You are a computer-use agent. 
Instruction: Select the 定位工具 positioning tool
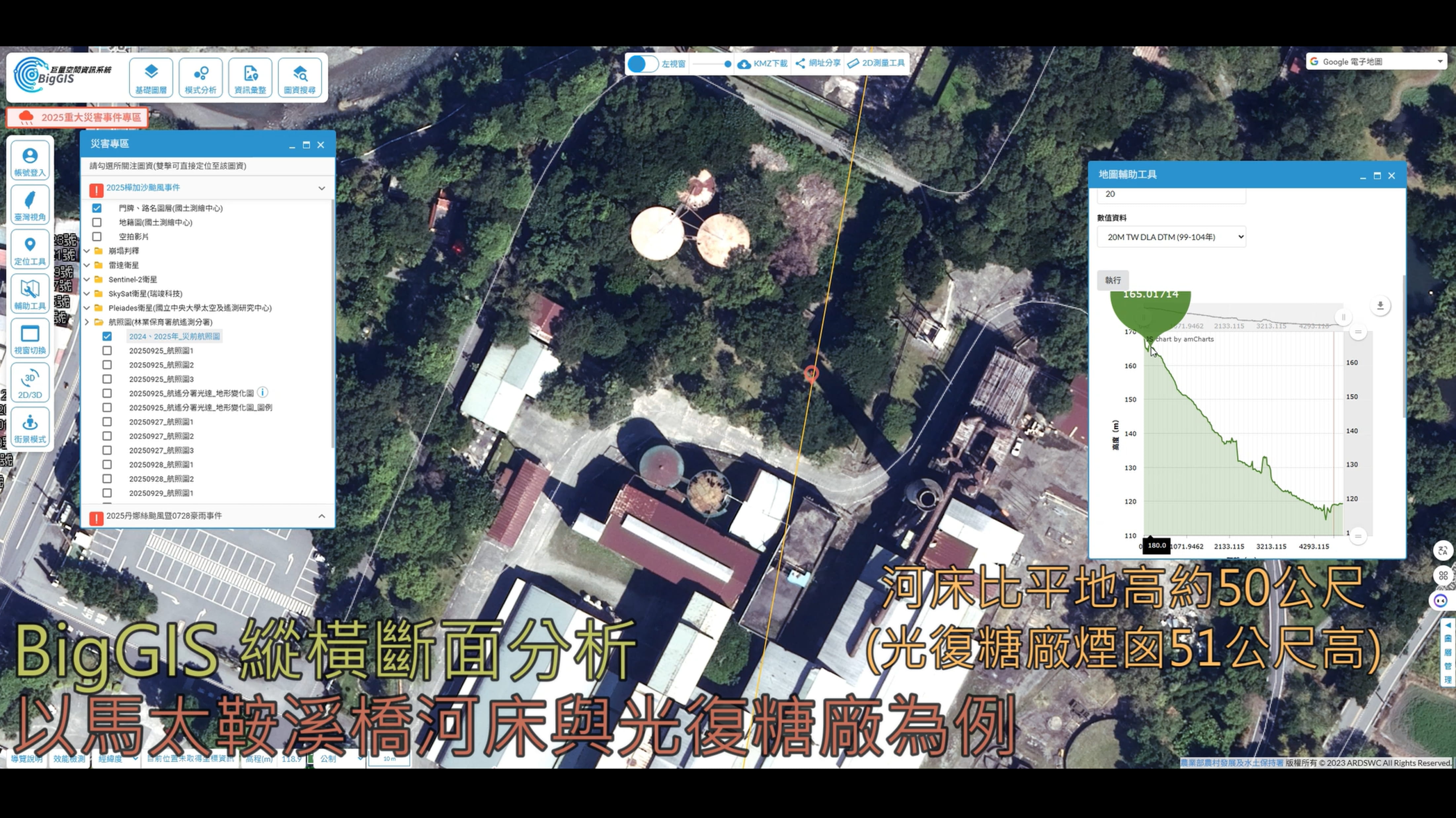(30, 249)
